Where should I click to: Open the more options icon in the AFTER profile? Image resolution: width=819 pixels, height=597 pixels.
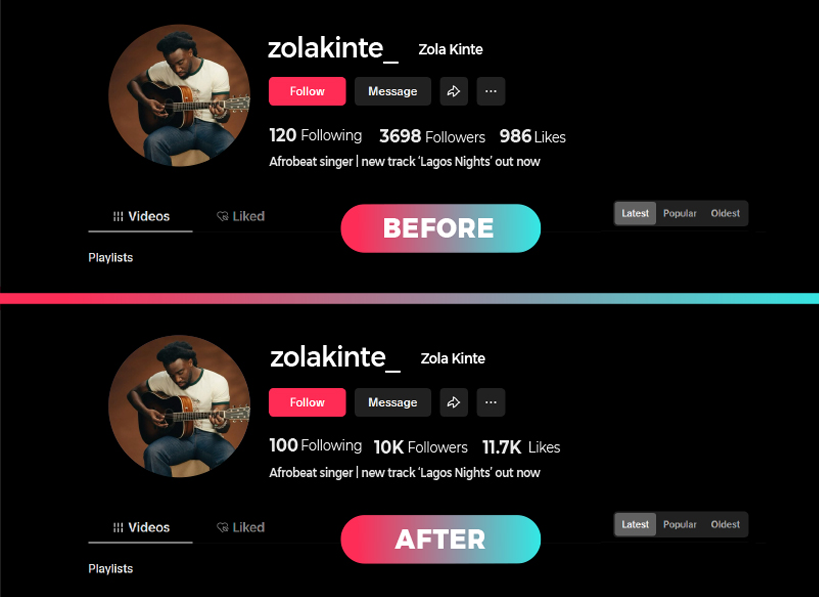pos(490,402)
